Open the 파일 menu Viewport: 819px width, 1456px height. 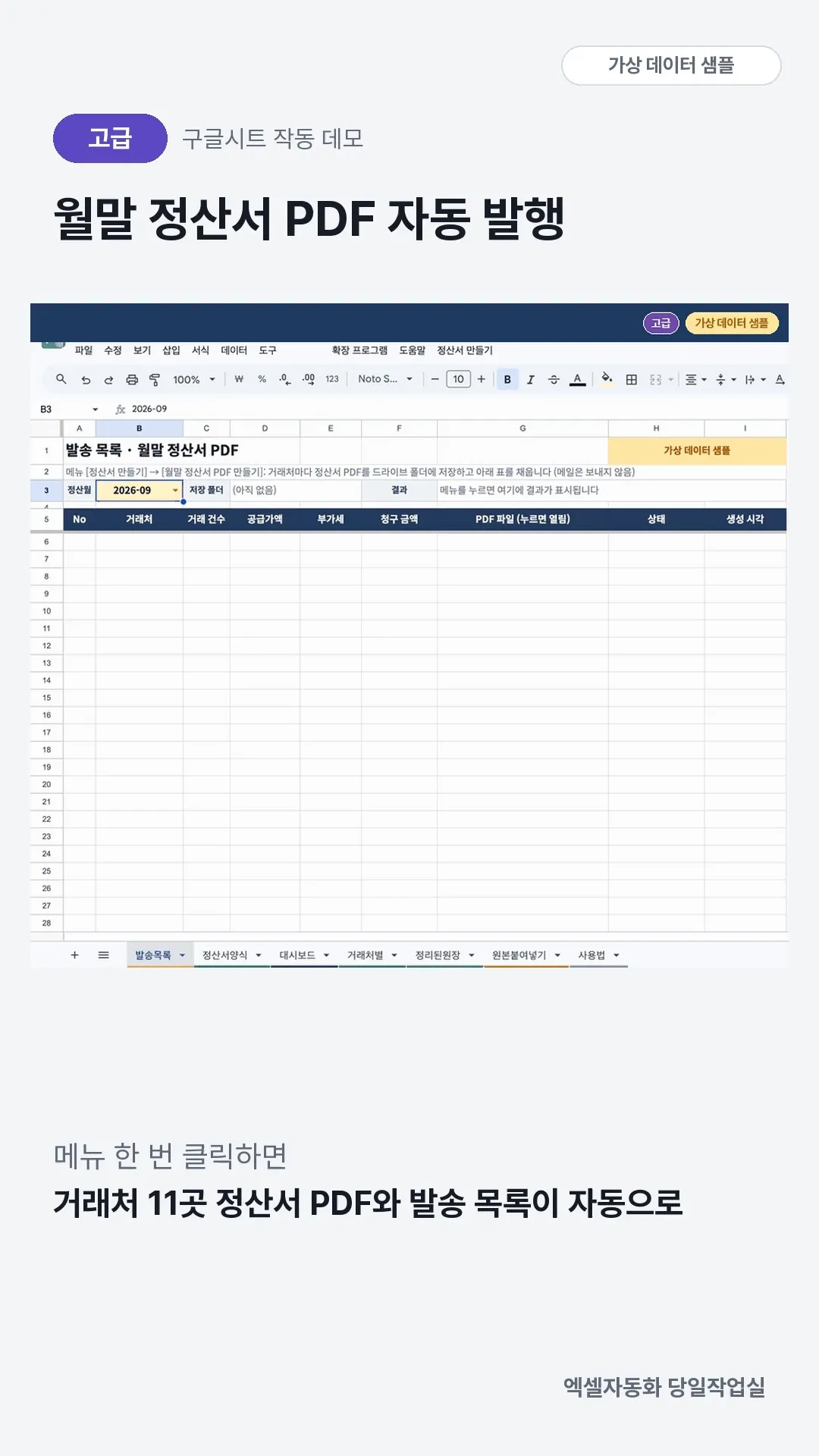coord(83,350)
